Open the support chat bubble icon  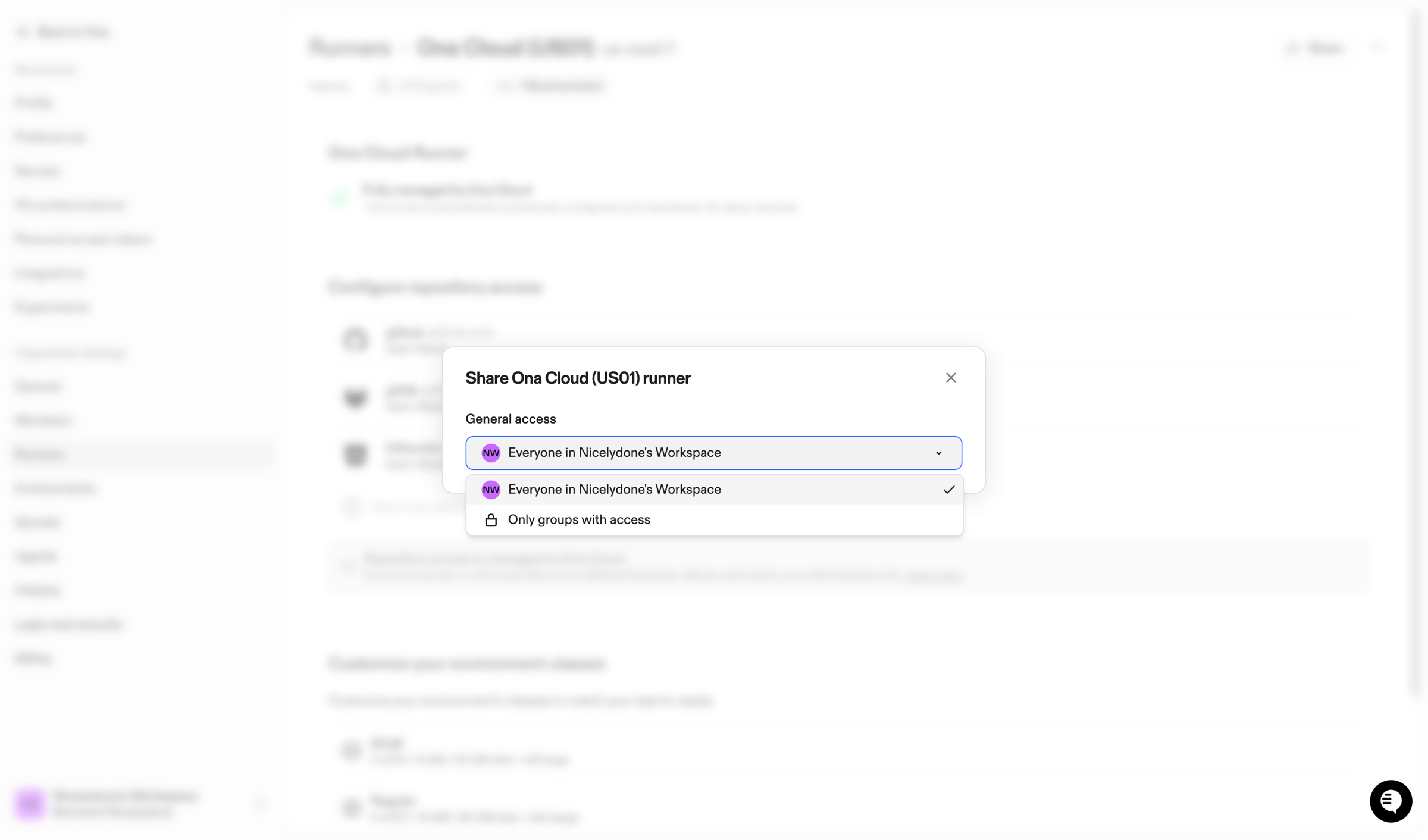point(1391,801)
